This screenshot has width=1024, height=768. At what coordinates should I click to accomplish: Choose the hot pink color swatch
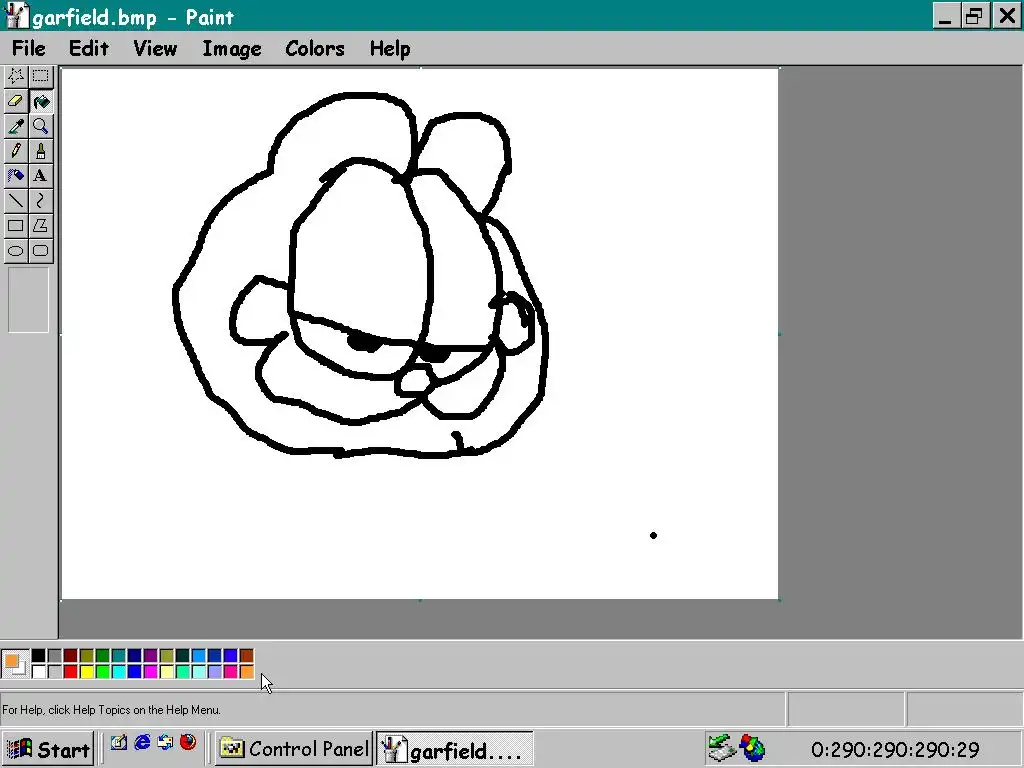coord(231,672)
